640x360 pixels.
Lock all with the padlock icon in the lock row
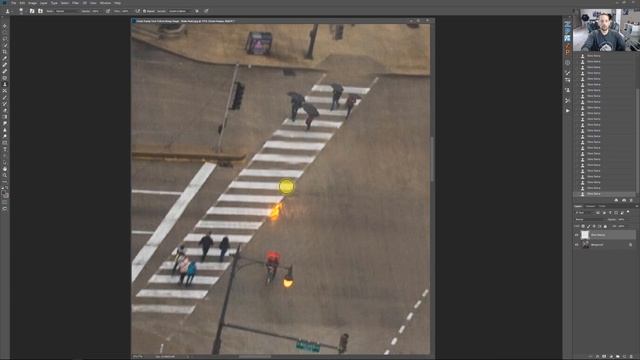pyautogui.click(x=605, y=226)
